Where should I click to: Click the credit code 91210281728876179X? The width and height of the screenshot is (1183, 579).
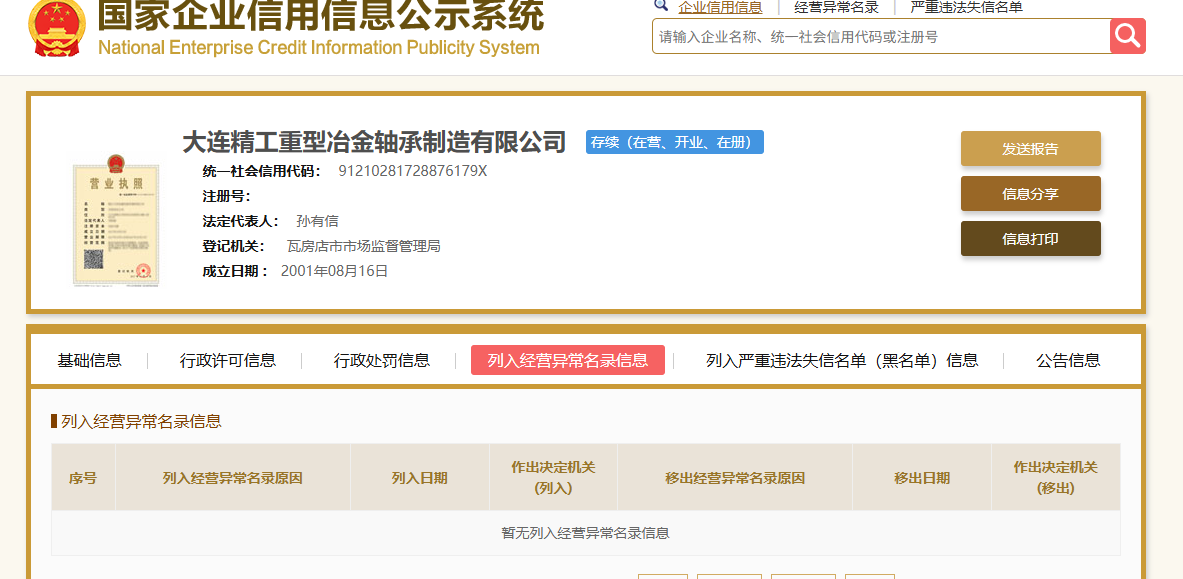[413, 171]
